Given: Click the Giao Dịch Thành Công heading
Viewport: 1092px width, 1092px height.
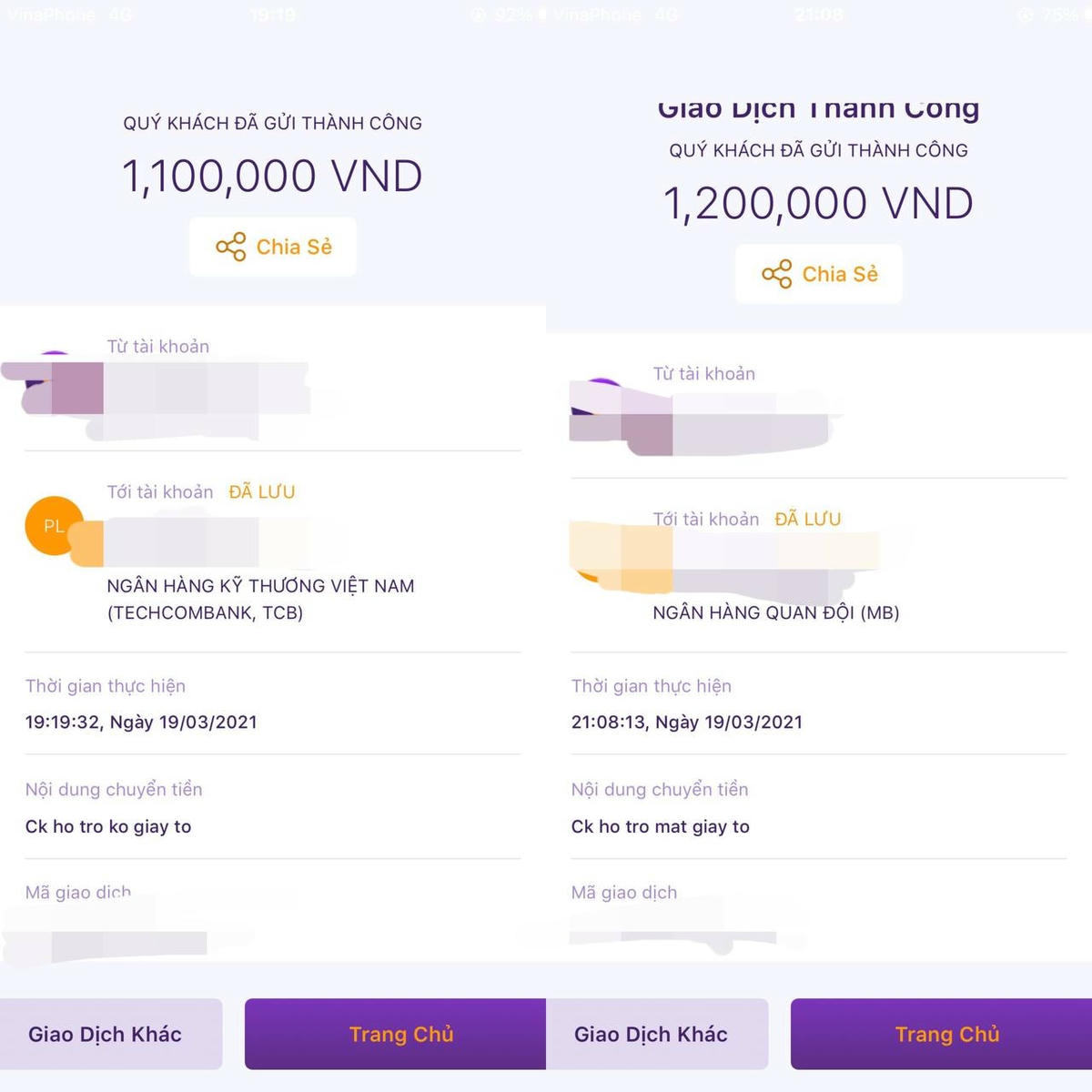Looking at the screenshot, I should 818,110.
